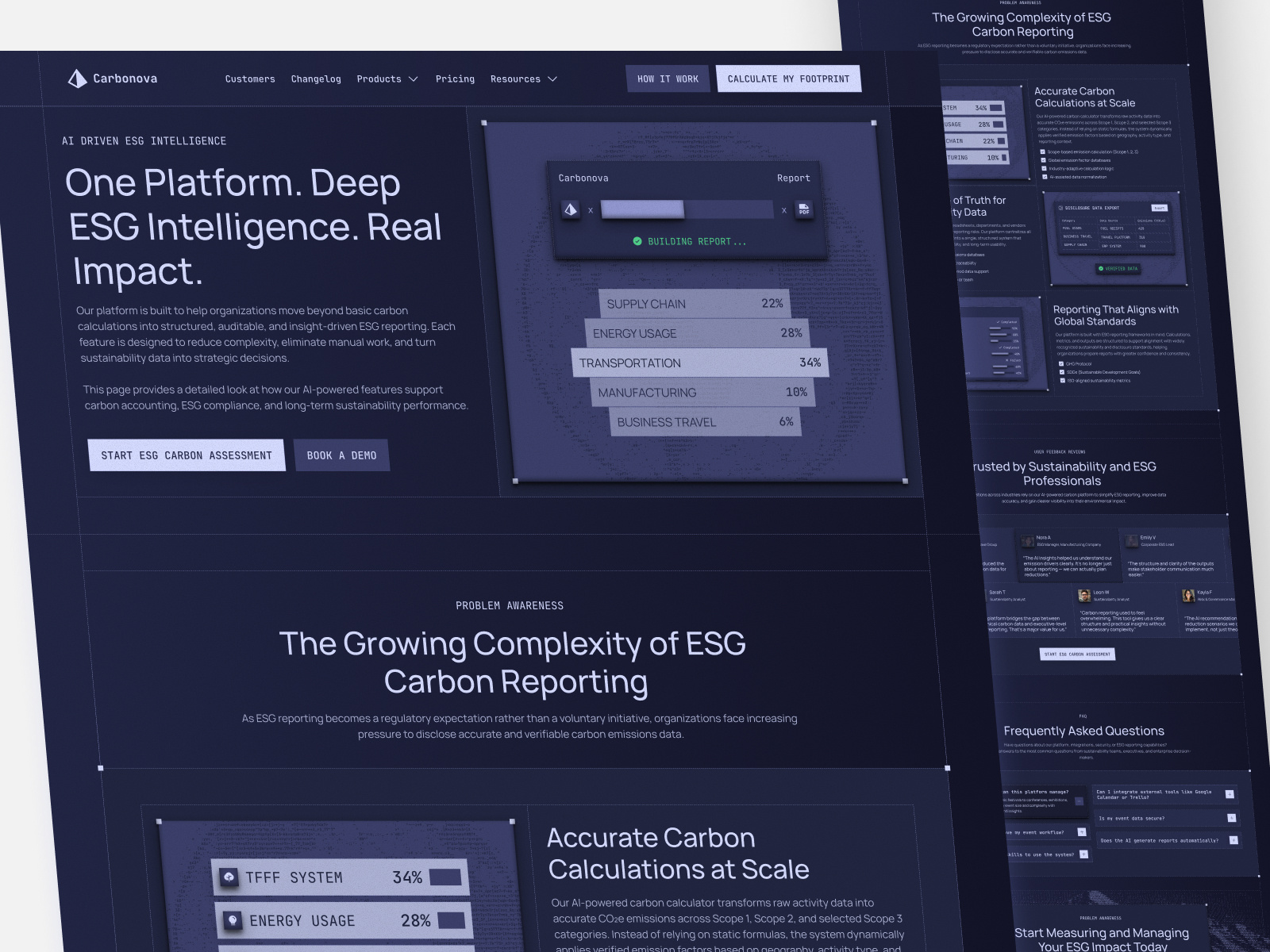Click the 'Reporting That Aligns with Global Standards' heading
This screenshot has height=952, width=1270.
1116,315
